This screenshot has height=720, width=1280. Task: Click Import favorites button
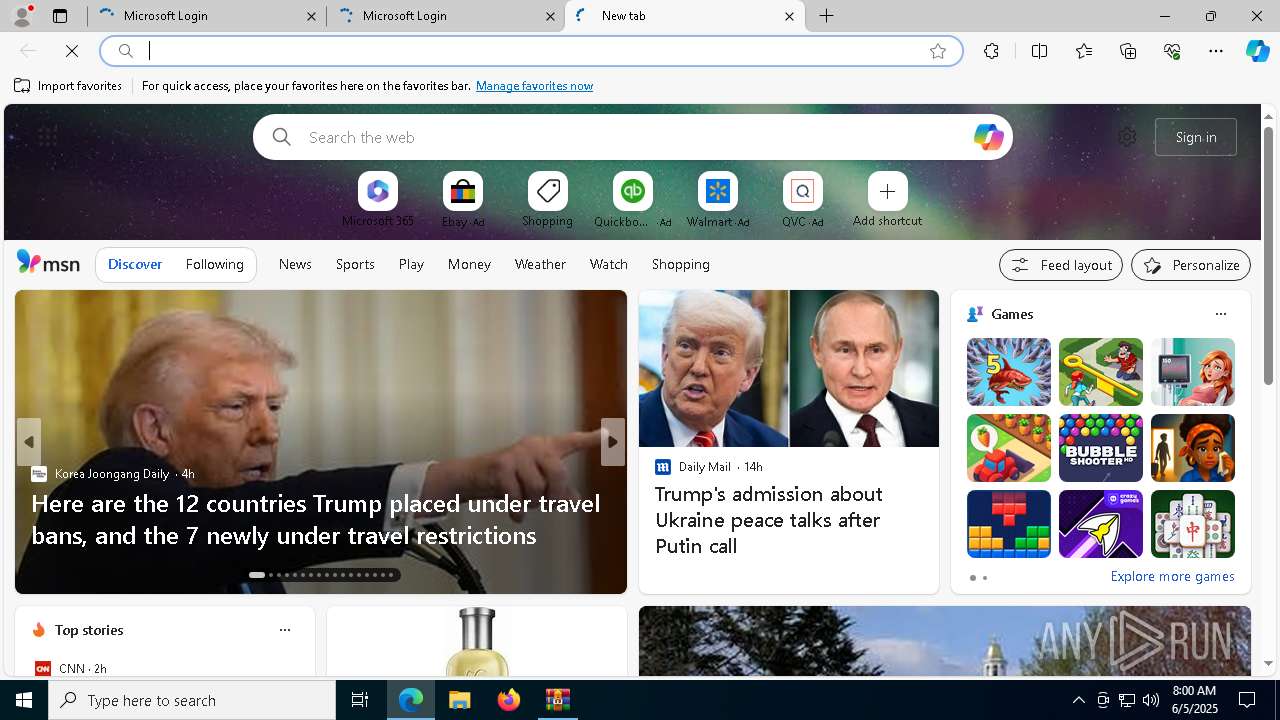click(x=68, y=86)
